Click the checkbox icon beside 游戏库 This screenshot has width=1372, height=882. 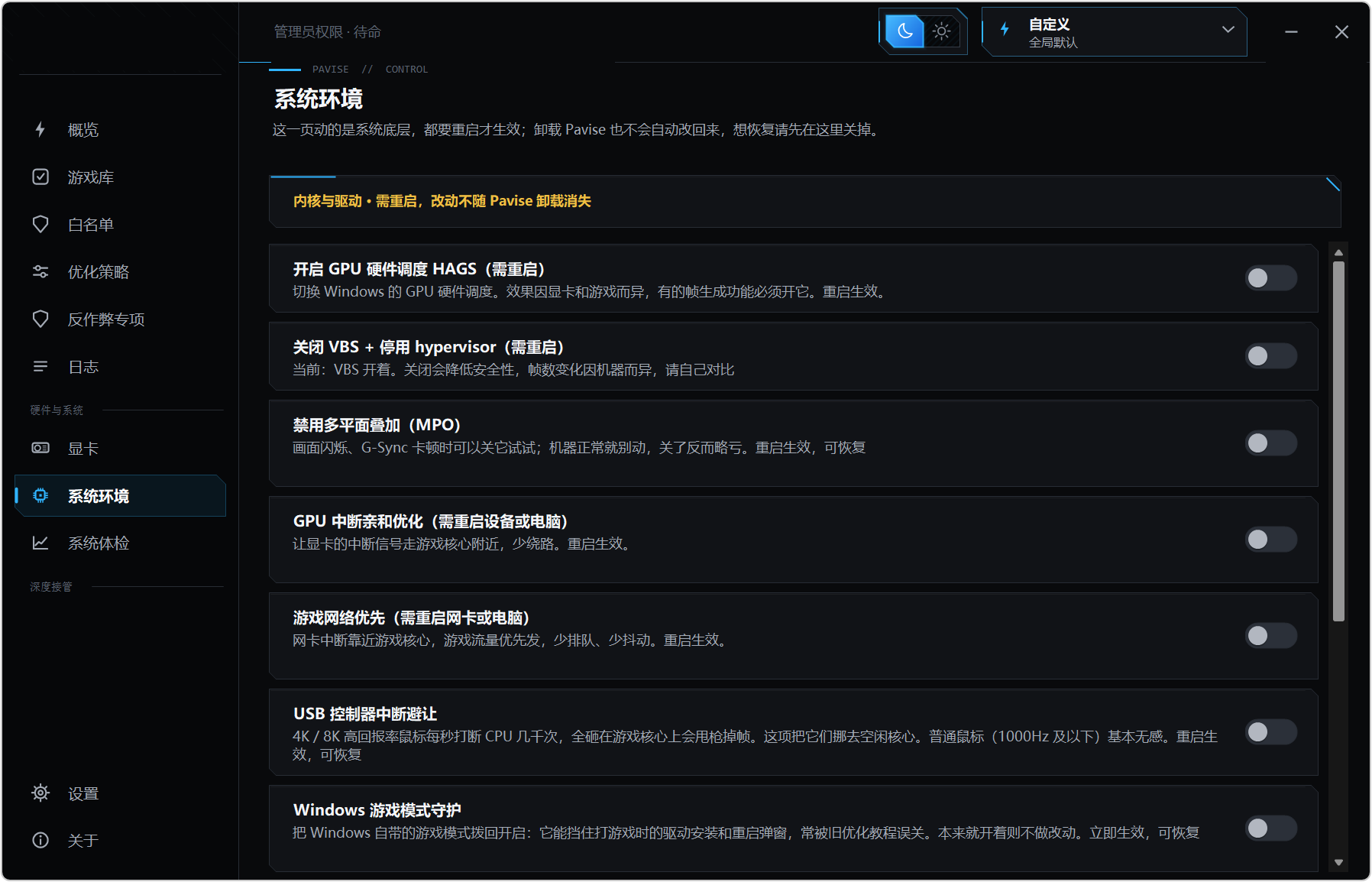pos(40,177)
